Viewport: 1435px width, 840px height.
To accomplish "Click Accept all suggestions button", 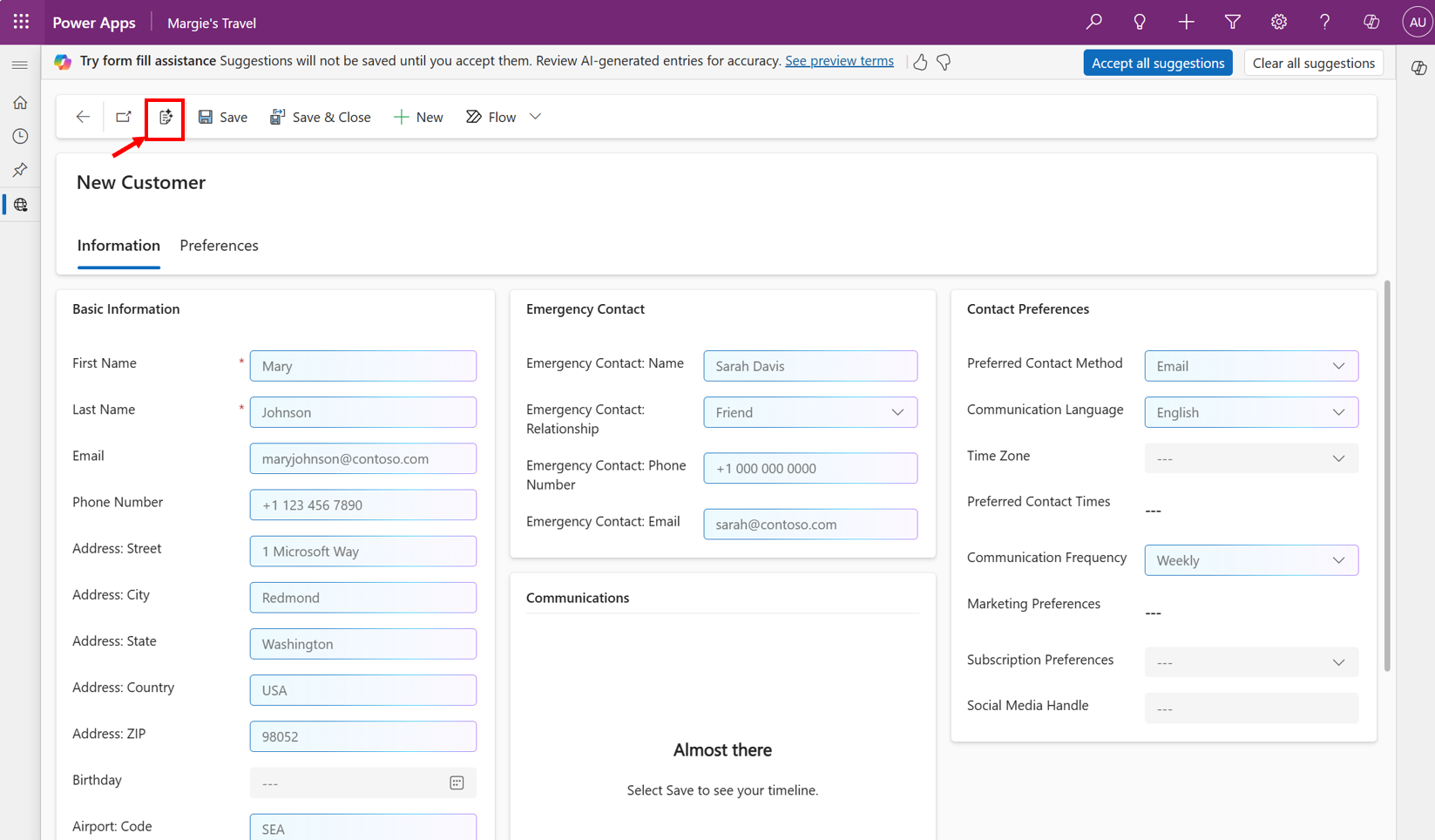I will (1157, 63).
